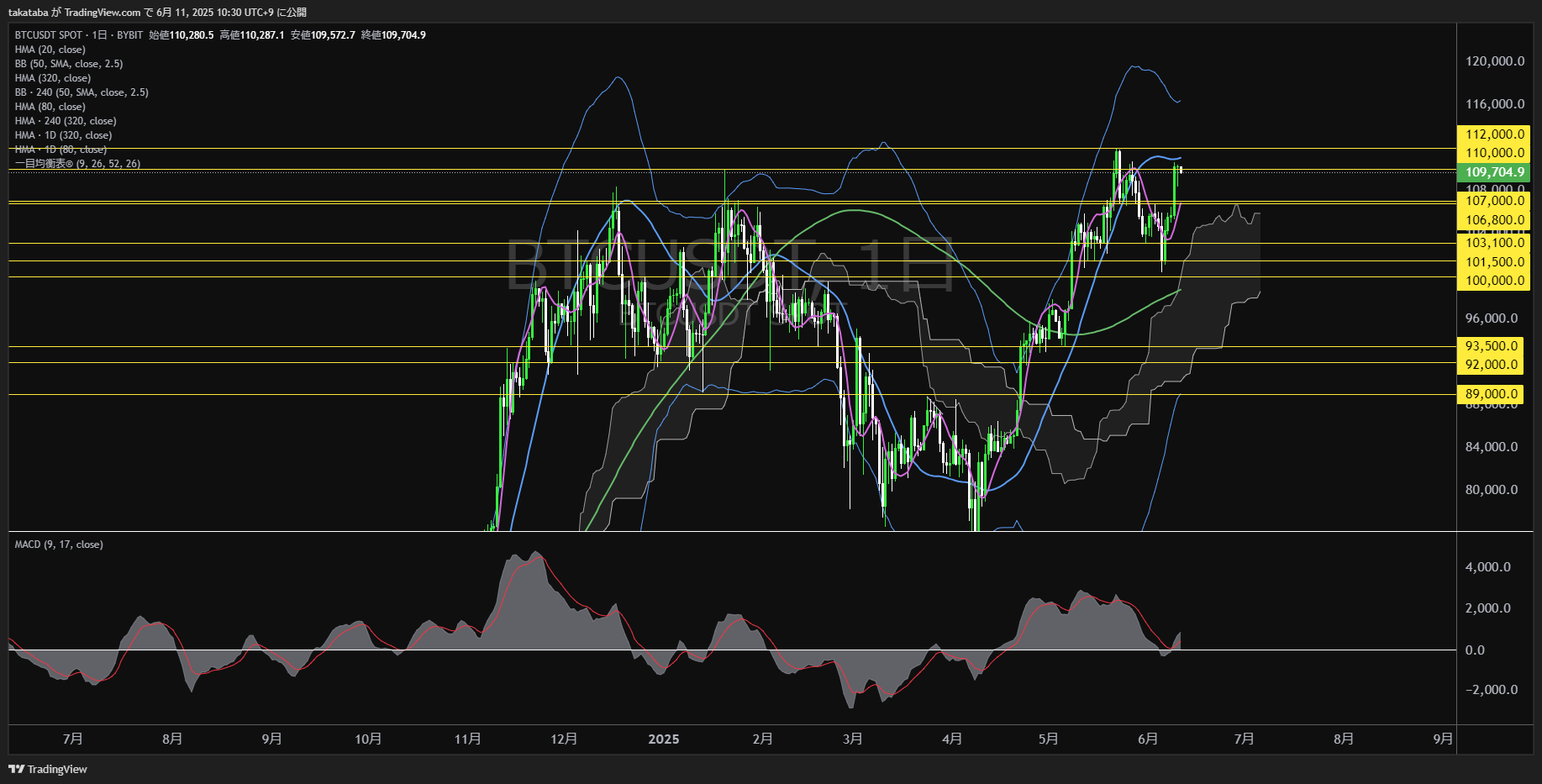Click the 116,000.0 price axis value
This screenshot has height=784, width=1542.
click(1495, 104)
